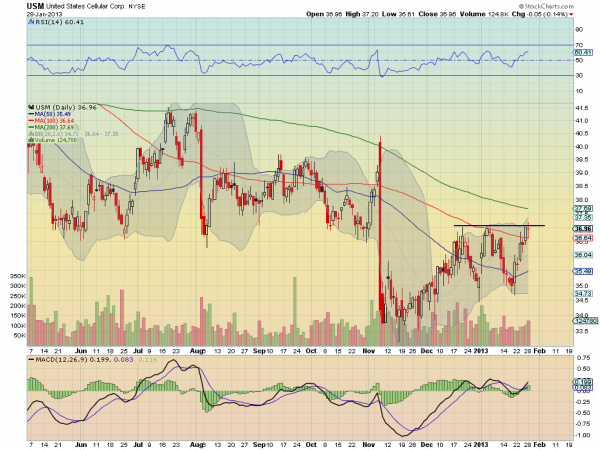Viewport: 600px width, 450px height.
Task: Click the 0.75 label on the MACD axis
Action: (583, 358)
